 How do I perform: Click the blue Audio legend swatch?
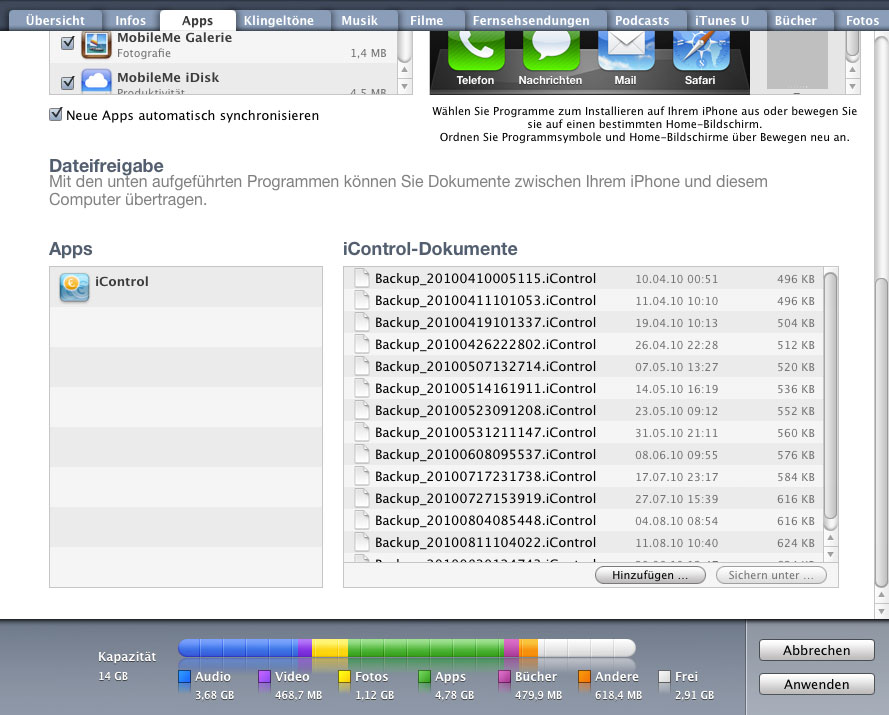[x=184, y=676]
